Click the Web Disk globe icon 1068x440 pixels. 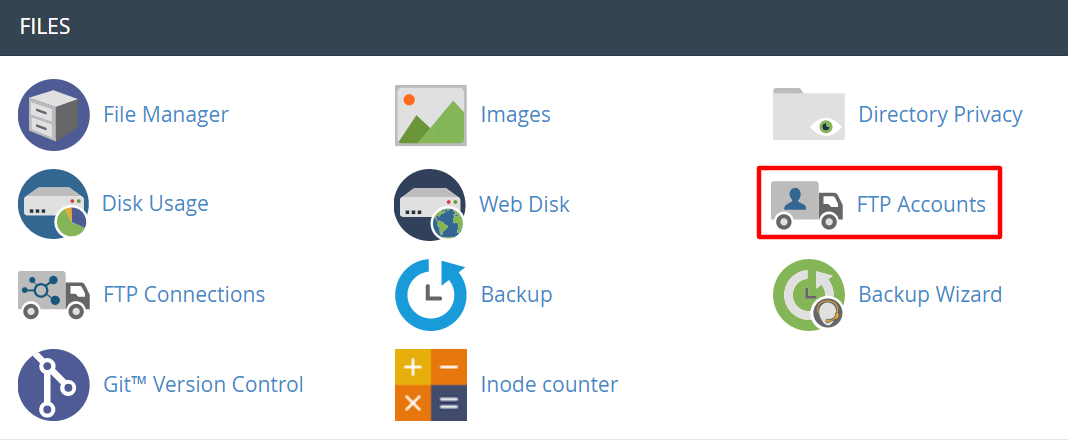tap(431, 205)
